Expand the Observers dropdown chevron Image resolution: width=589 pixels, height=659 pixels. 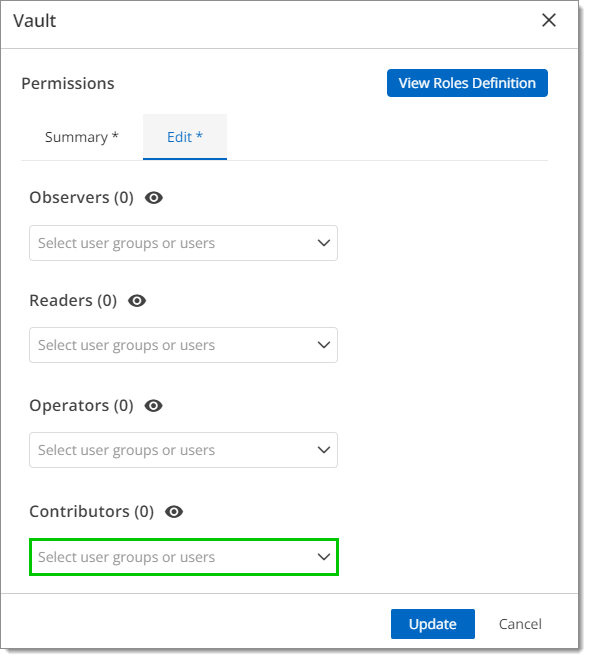coord(324,243)
